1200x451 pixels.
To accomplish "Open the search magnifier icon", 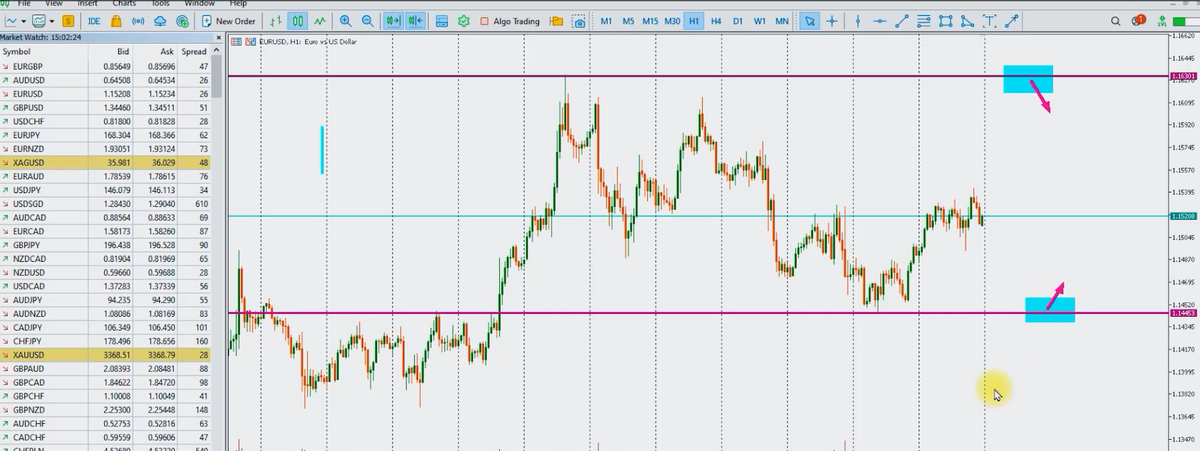I will 1116,21.
